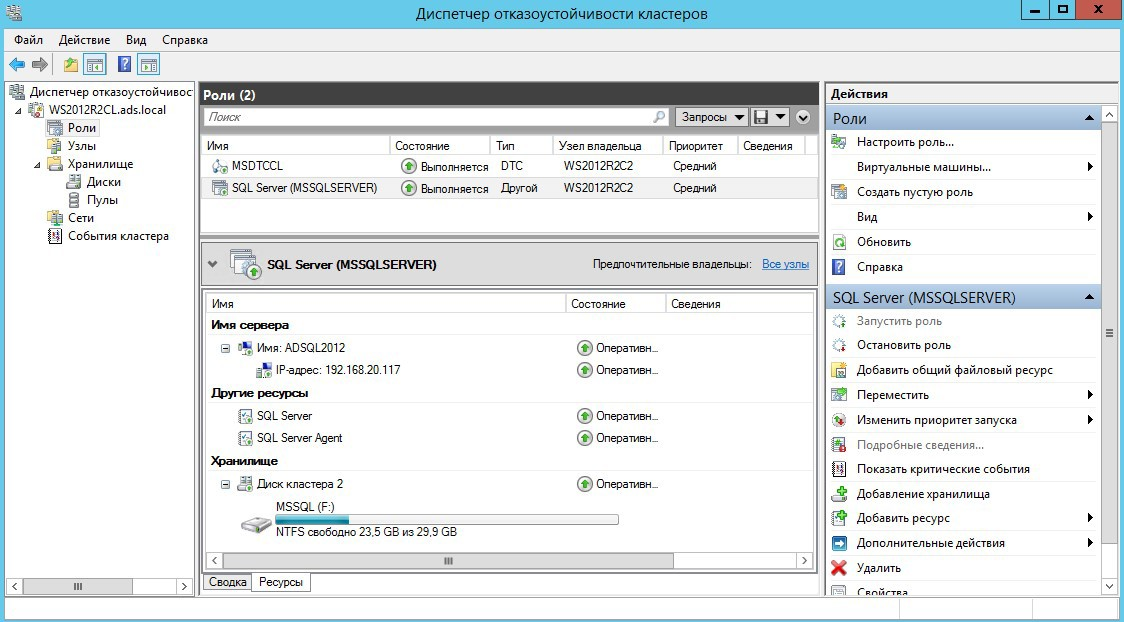Collapse the Хранилище tree node in left pane
This screenshot has width=1124, height=622.
pyautogui.click(x=38, y=164)
